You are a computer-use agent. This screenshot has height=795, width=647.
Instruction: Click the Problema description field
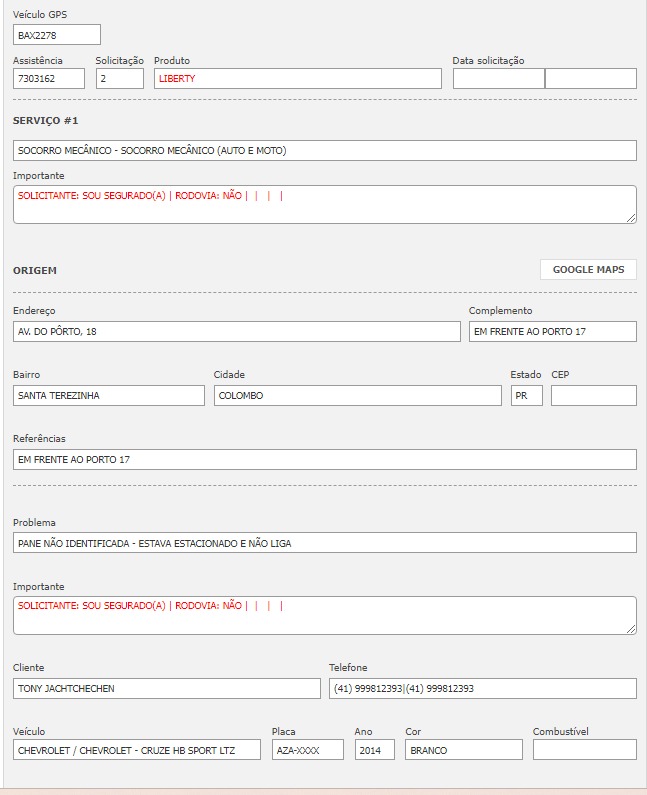(x=324, y=543)
